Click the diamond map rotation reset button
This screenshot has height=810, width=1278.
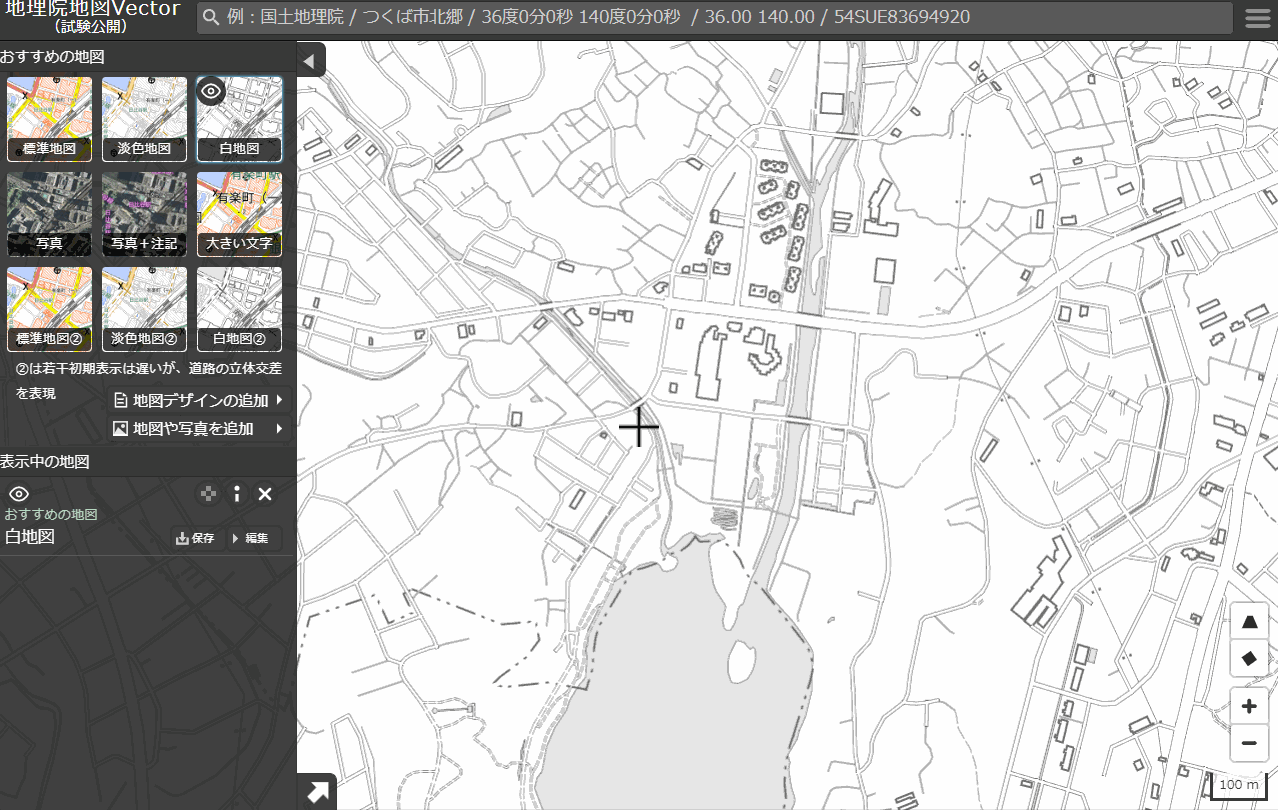1248,658
